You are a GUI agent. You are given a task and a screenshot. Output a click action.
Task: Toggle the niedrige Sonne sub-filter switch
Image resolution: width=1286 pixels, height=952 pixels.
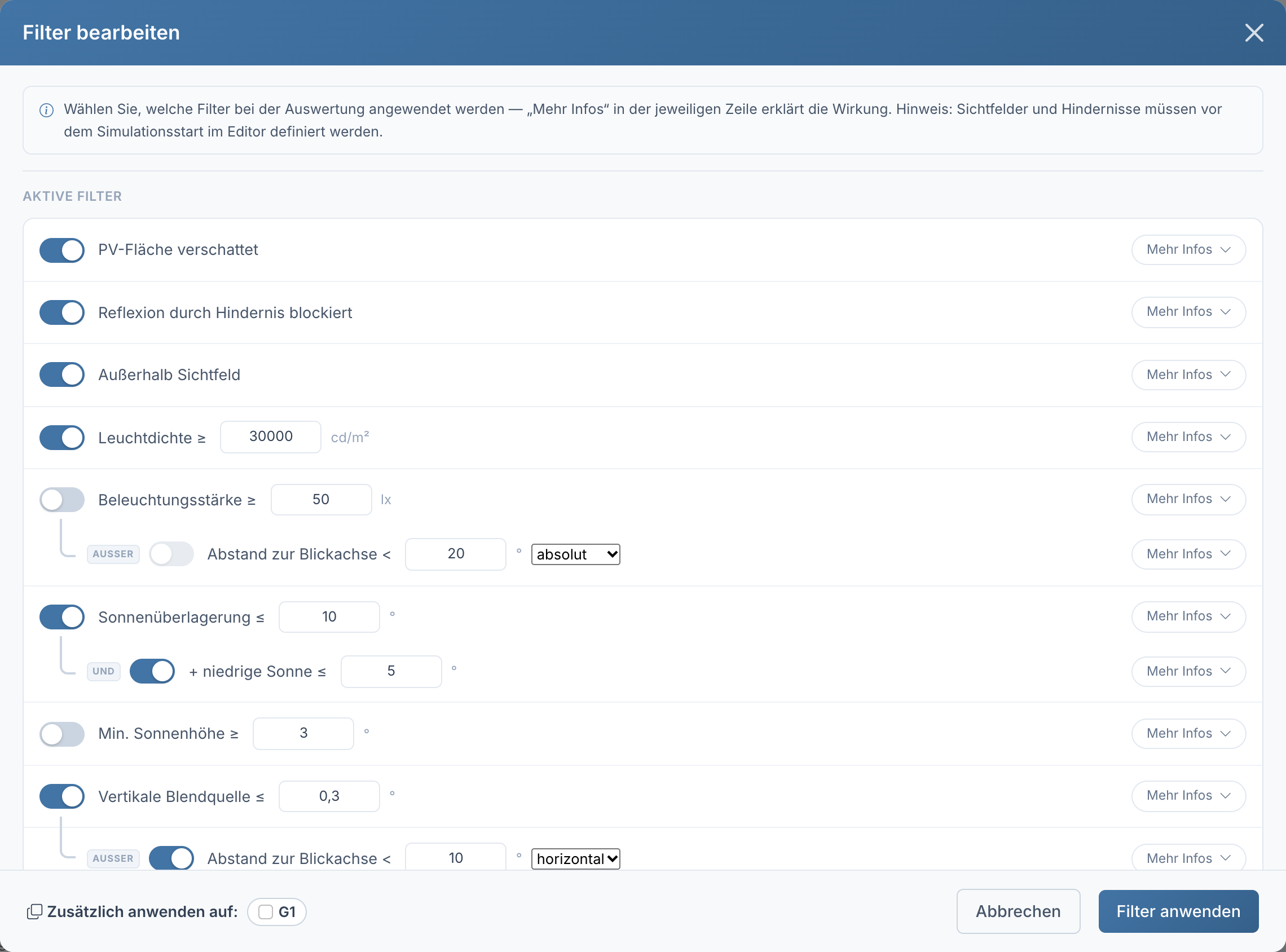[x=152, y=671]
